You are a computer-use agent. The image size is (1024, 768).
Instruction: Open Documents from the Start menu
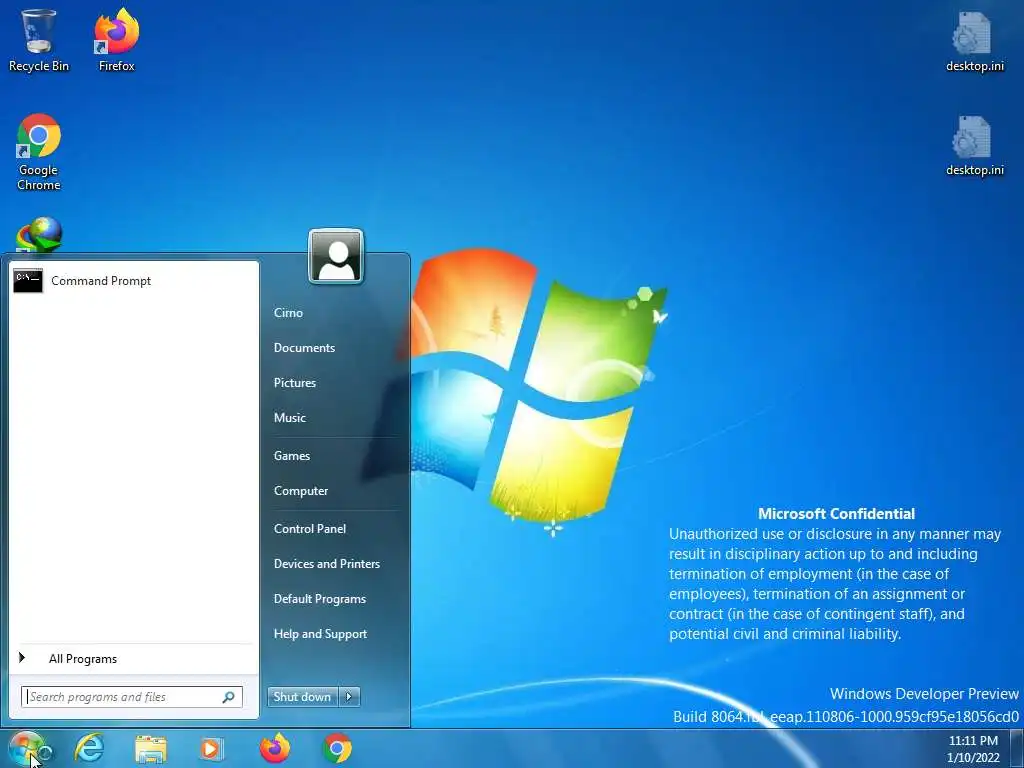pos(304,348)
